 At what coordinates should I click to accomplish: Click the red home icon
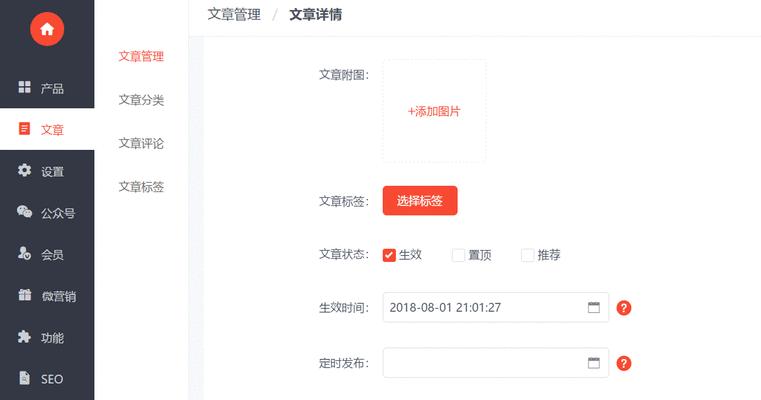tap(47, 29)
